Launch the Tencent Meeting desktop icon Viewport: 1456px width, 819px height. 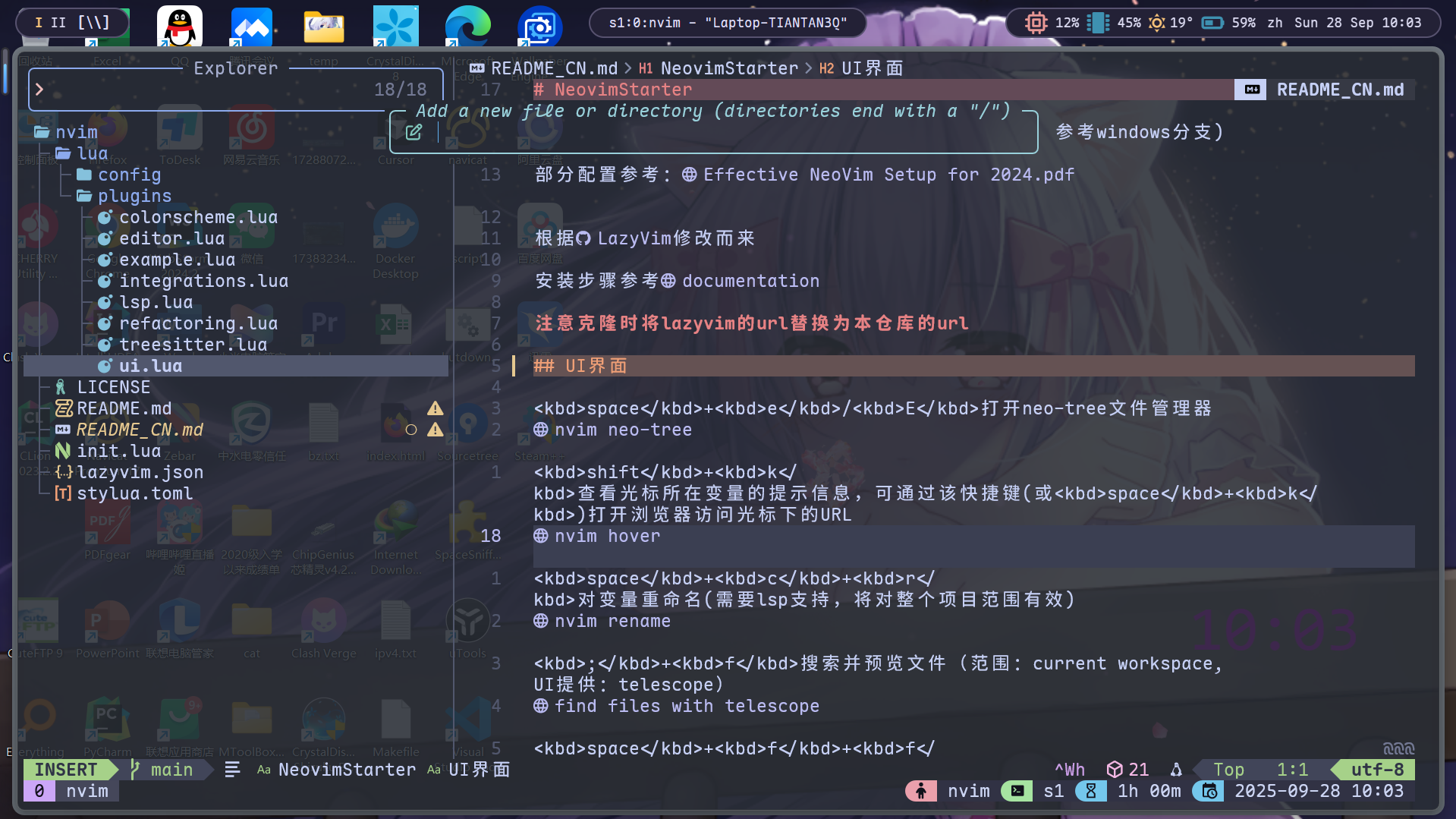tap(252, 27)
